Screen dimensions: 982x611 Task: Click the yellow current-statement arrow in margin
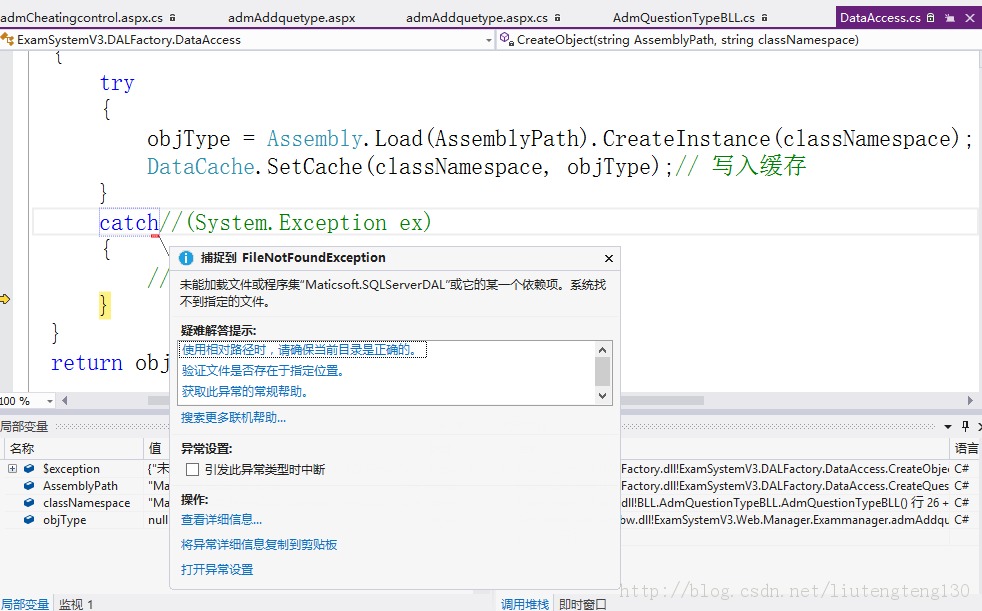pyautogui.click(x=6, y=299)
